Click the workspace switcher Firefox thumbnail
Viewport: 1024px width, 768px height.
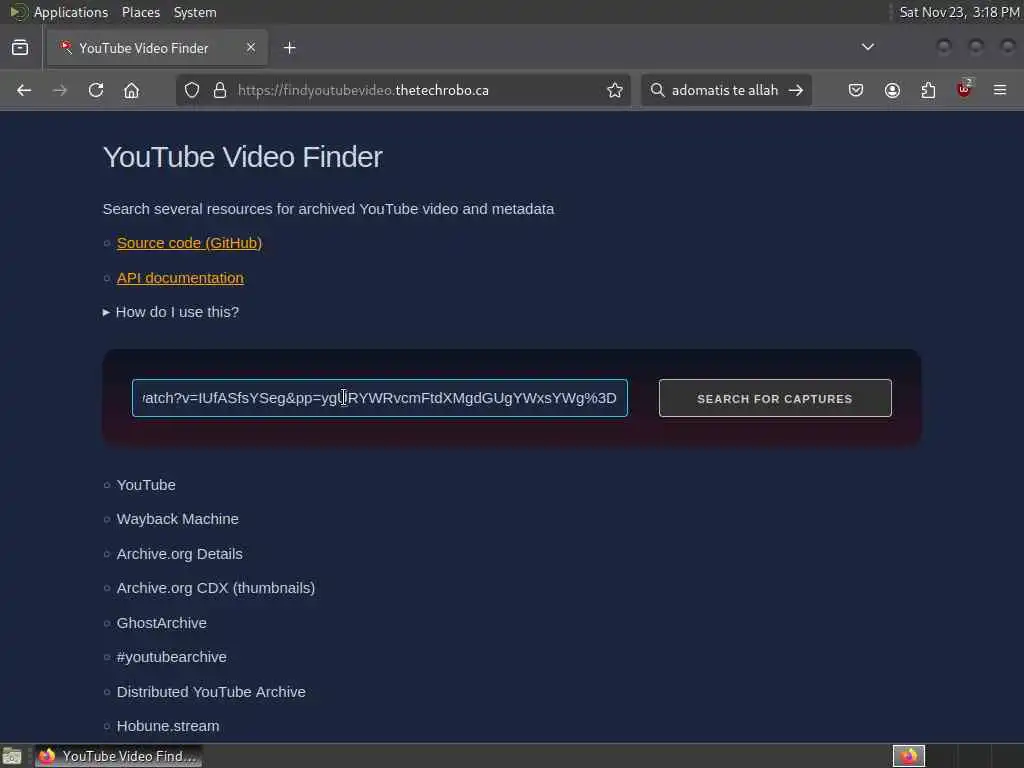(908, 756)
